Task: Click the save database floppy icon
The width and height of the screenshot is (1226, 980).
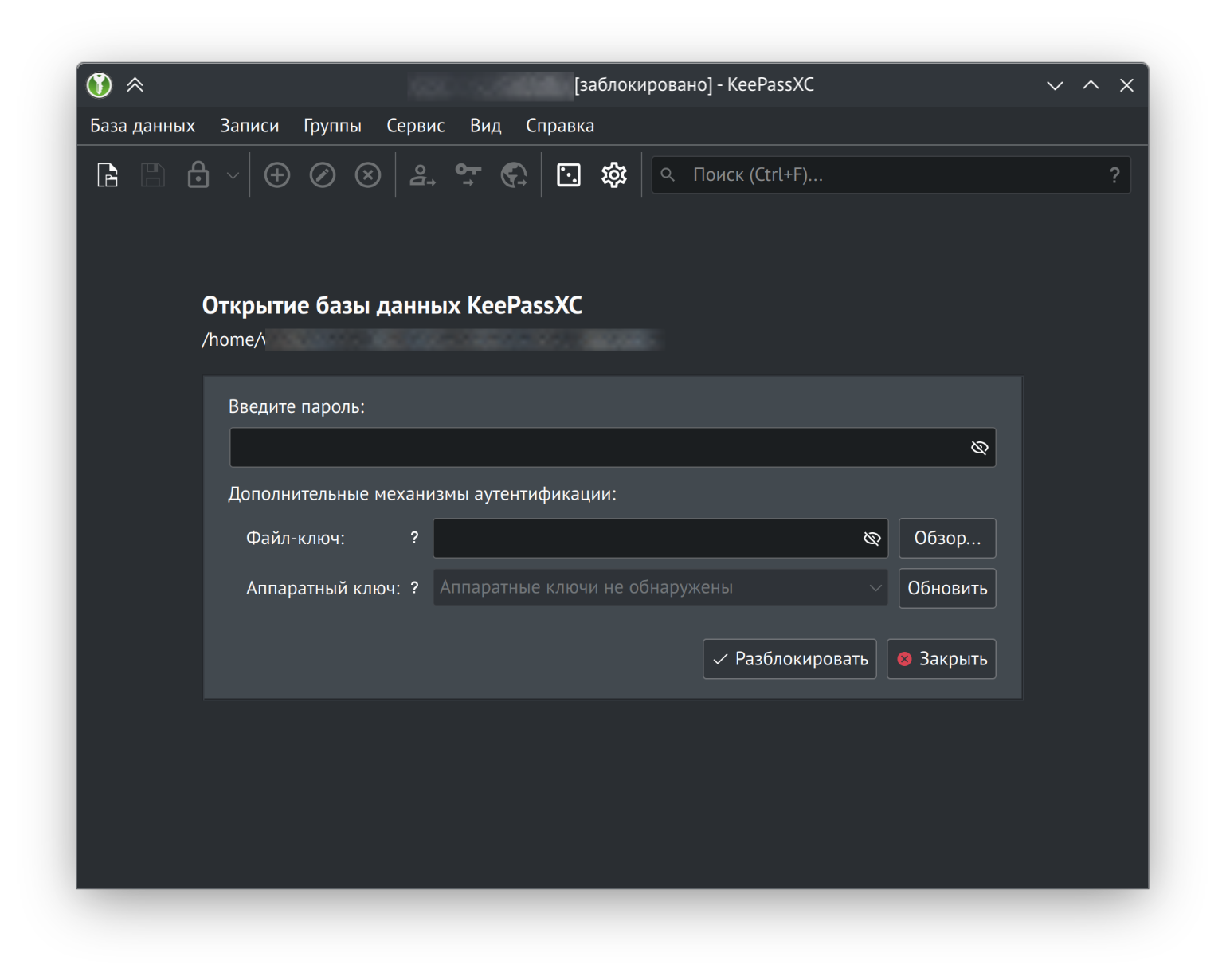Action: pos(153,174)
